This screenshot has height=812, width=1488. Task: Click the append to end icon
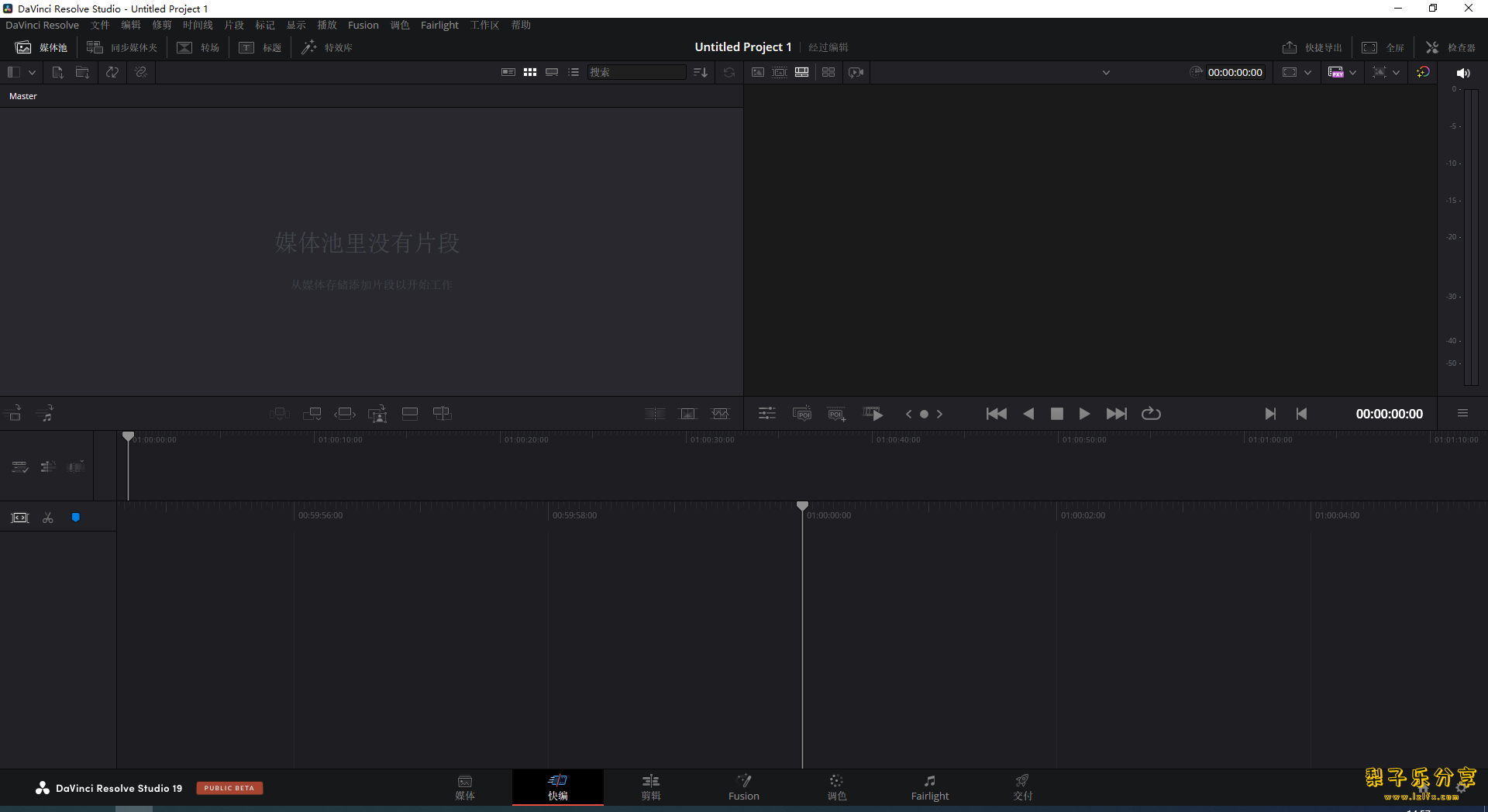312,414
